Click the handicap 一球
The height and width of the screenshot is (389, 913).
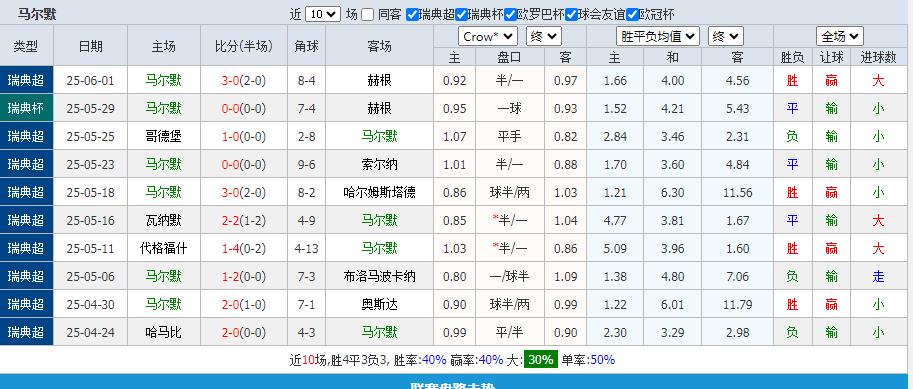click(509, 108)
